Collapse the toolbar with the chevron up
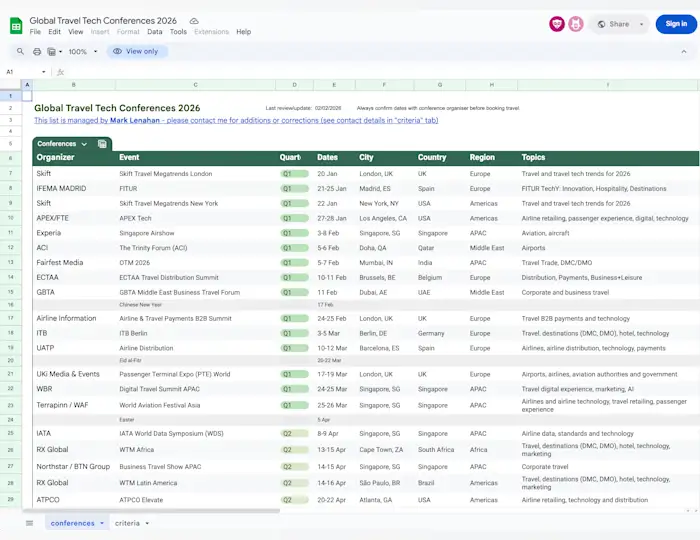This screenshot has height=540, width=700. 683,52
